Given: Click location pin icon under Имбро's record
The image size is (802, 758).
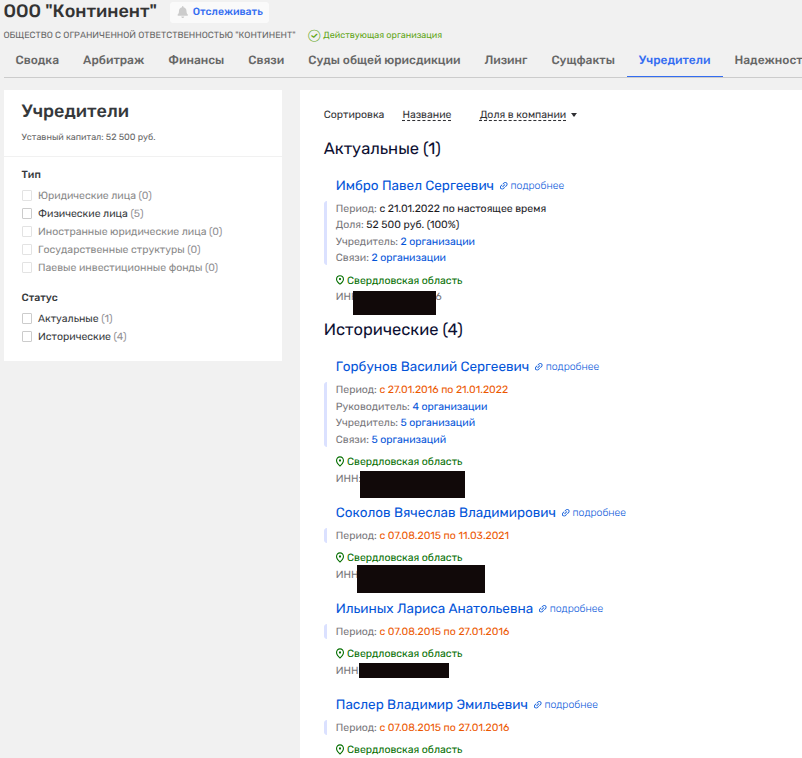Looking at the screenshot, I should (x=340, y=281).
